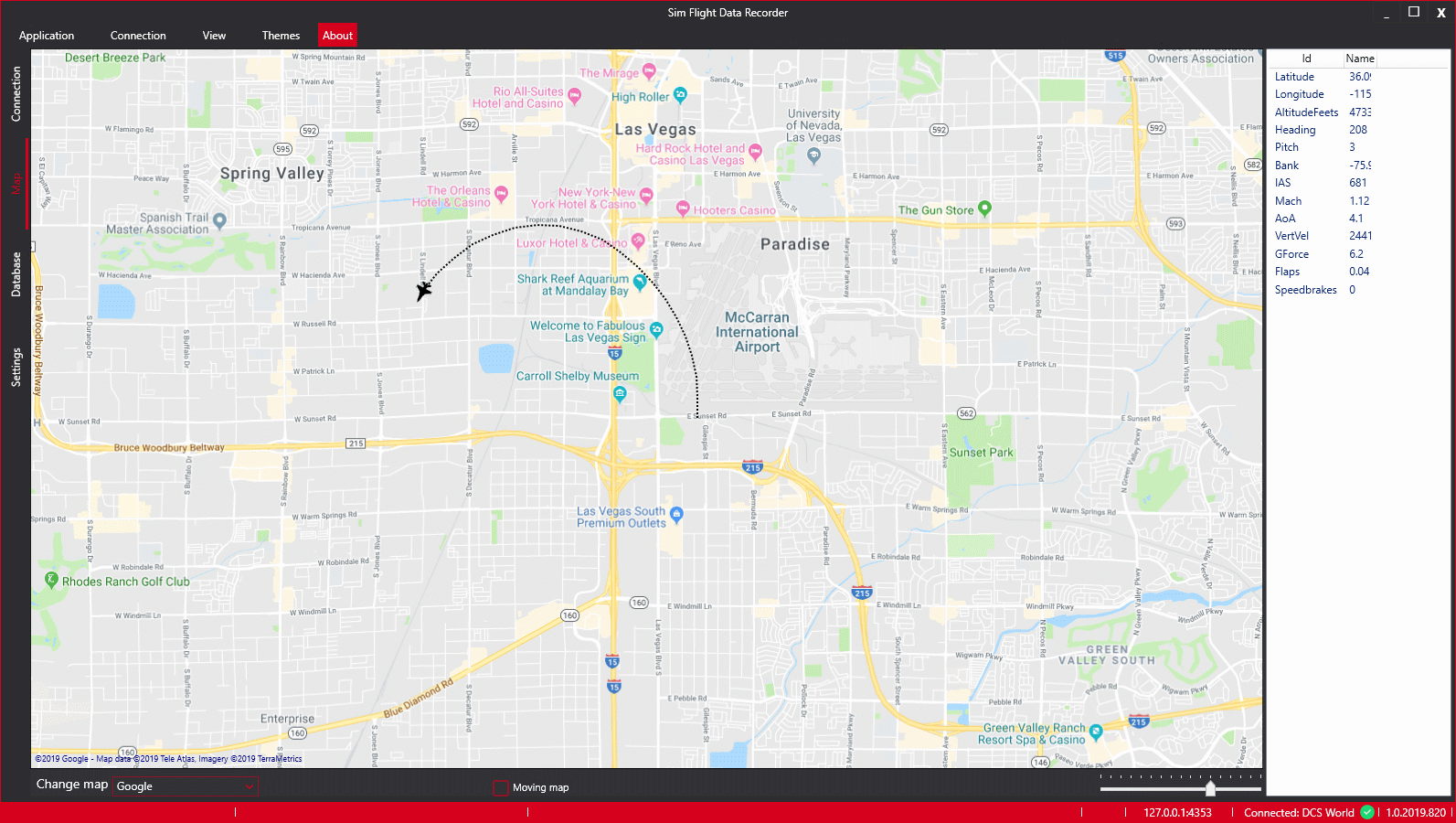Select the Hooters Casino pin icon
The image size is (1456, 823).
tap(683, 208)
